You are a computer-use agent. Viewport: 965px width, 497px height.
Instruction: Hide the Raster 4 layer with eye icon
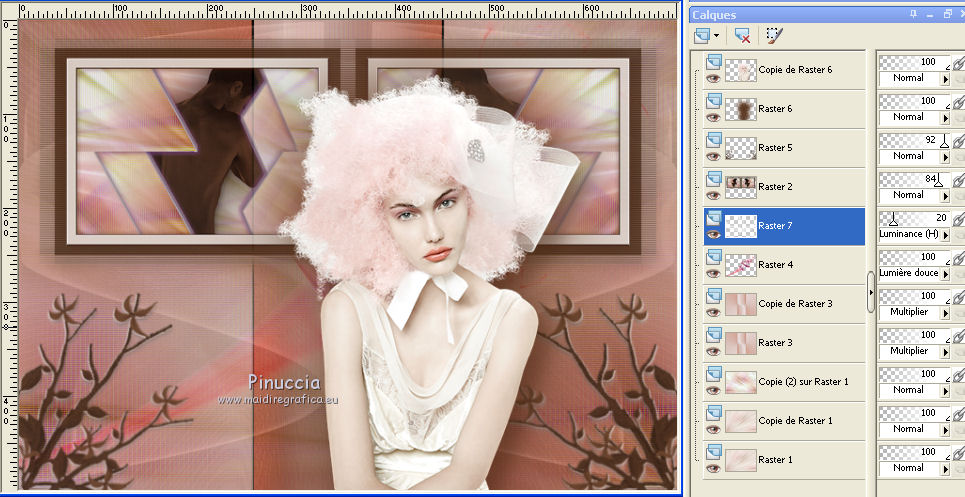[x=713, y=273]
